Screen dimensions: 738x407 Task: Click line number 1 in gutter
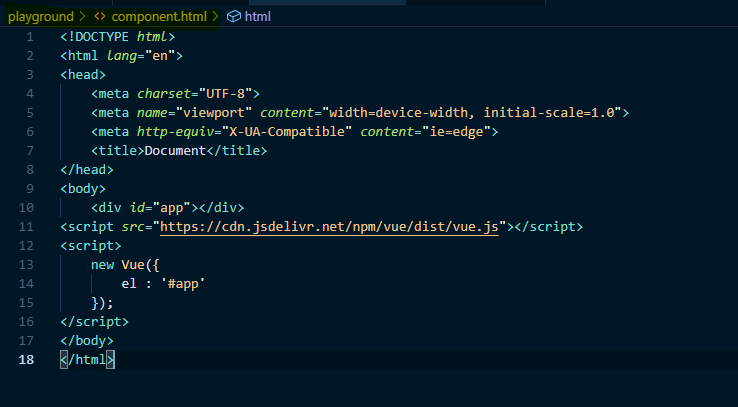pyautogui.click(x=30, y=37)
